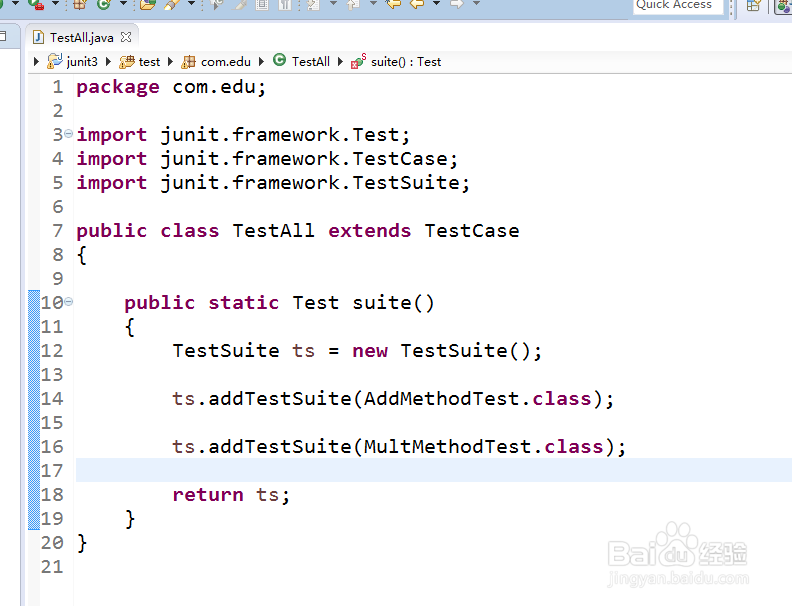Screen dimensions: 792x606
Task: Click the 'package' keyword on line 1
Action: [118, 87]
